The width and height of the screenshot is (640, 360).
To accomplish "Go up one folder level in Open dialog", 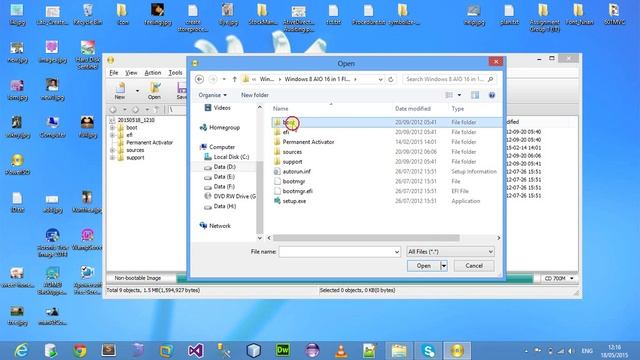I will point(234,79).
